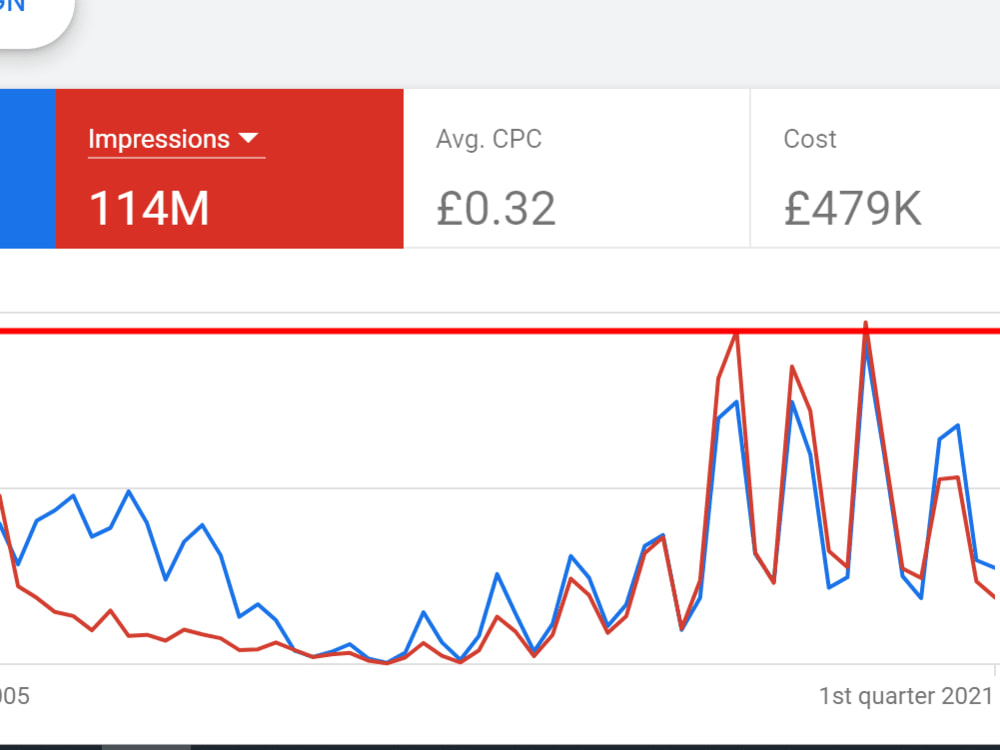Click the £0.32 Avg. CPC value
The width and height of the screenshot is (1000, 750).
click(x=496, y=209)
